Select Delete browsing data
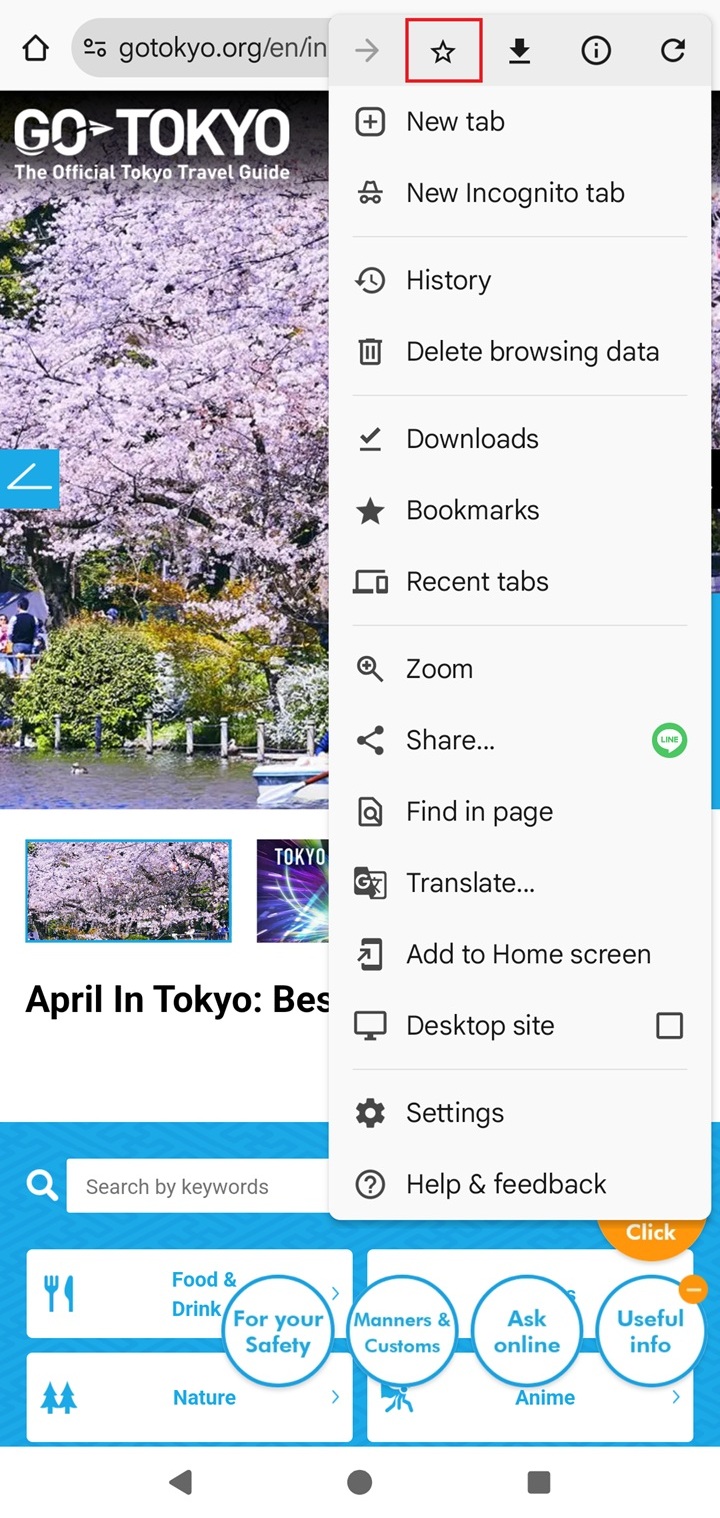720x1518 pixels. click(x=531, y=352)
